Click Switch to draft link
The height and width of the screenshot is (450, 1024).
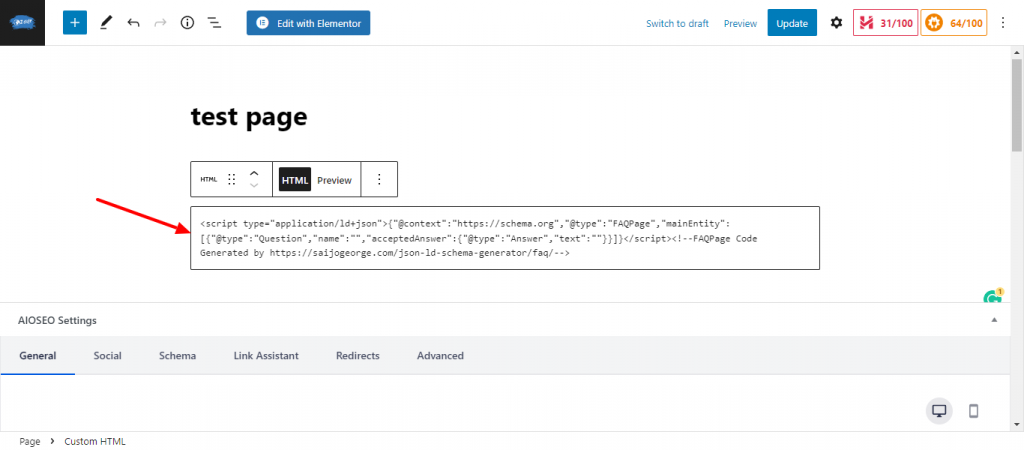(677, 24)
